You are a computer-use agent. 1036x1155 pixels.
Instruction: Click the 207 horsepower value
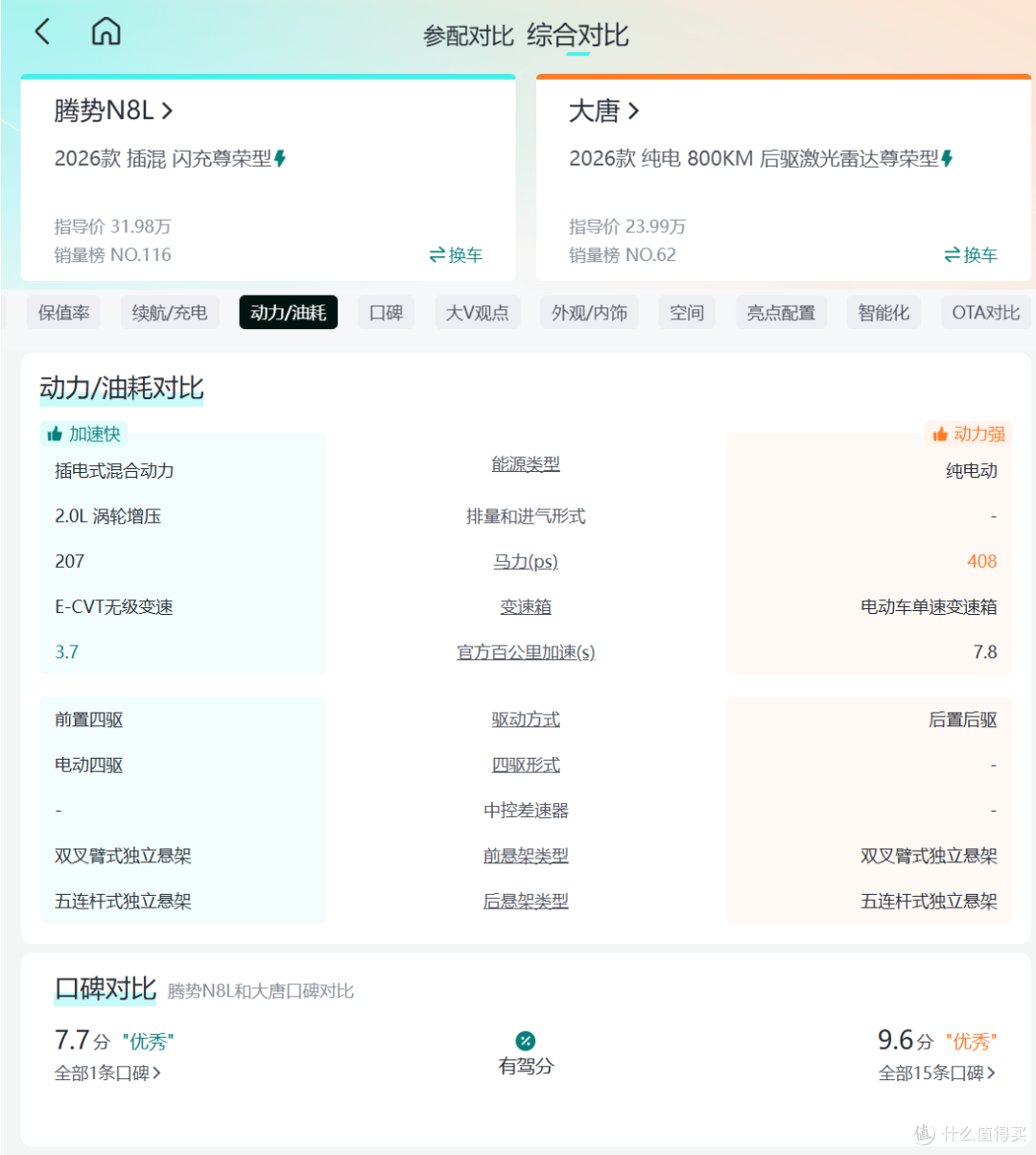click(69, 561)
